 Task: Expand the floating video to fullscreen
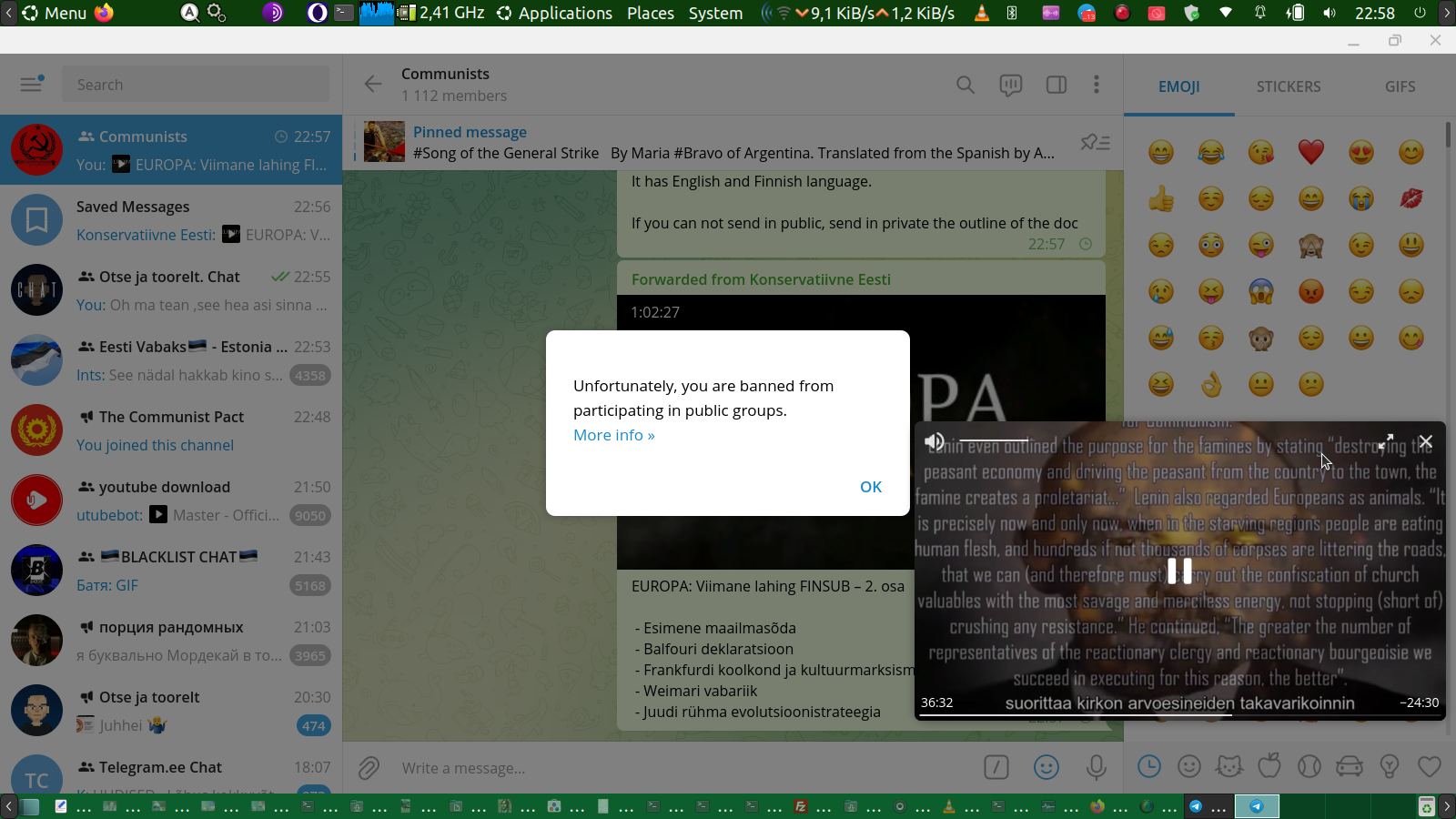click(1386, 441)
